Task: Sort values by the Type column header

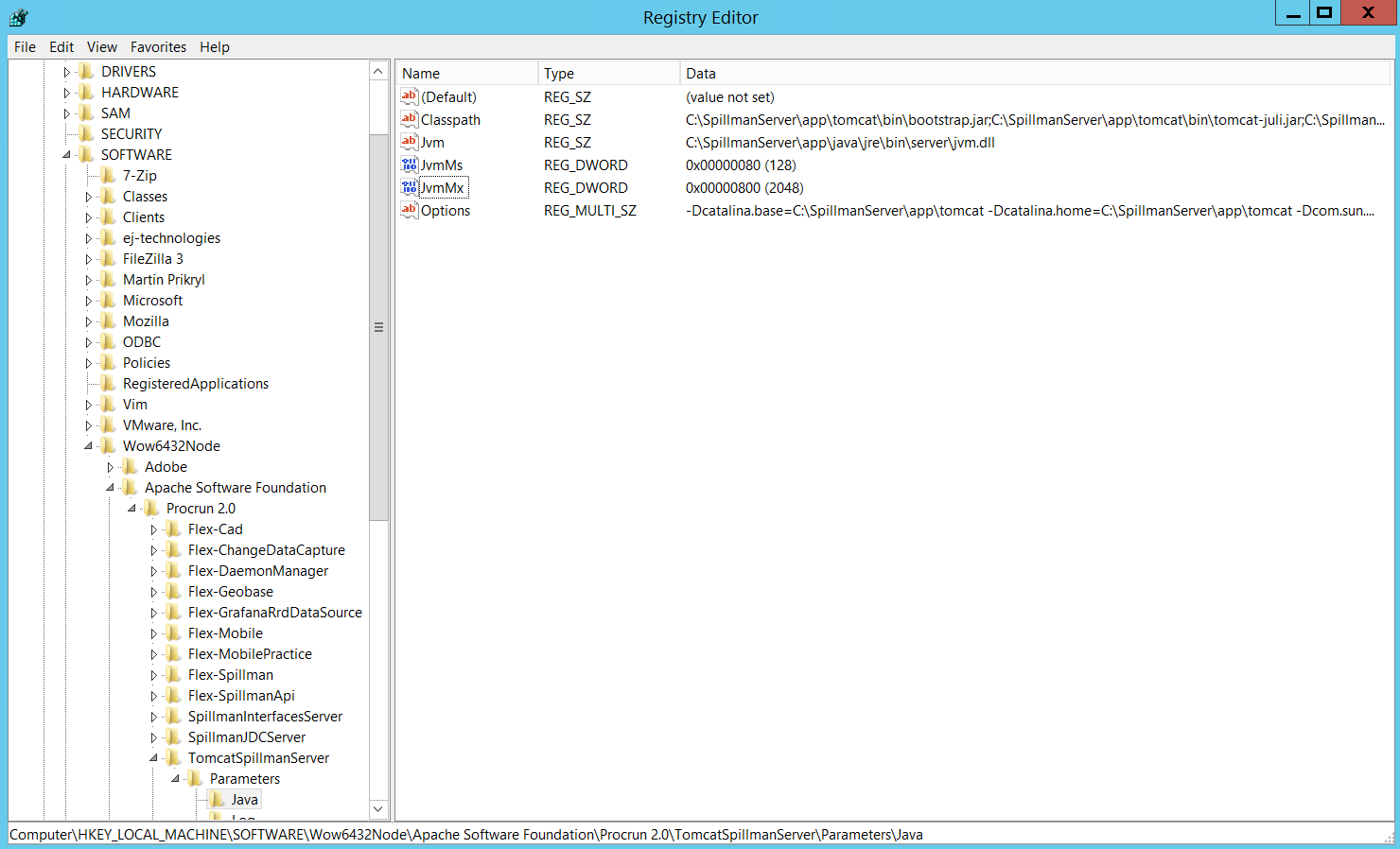Action: click(608, 73)
